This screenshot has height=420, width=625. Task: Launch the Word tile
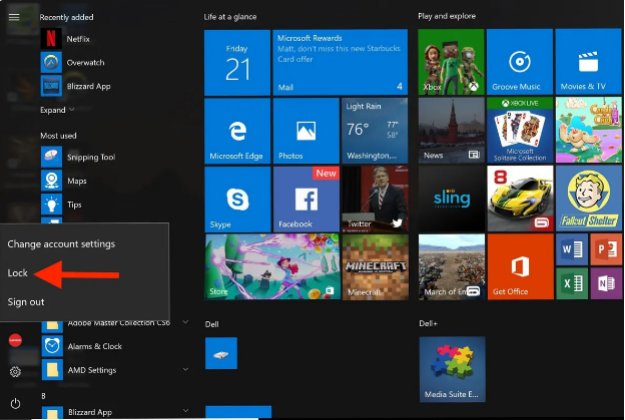(x=572, y=250)
